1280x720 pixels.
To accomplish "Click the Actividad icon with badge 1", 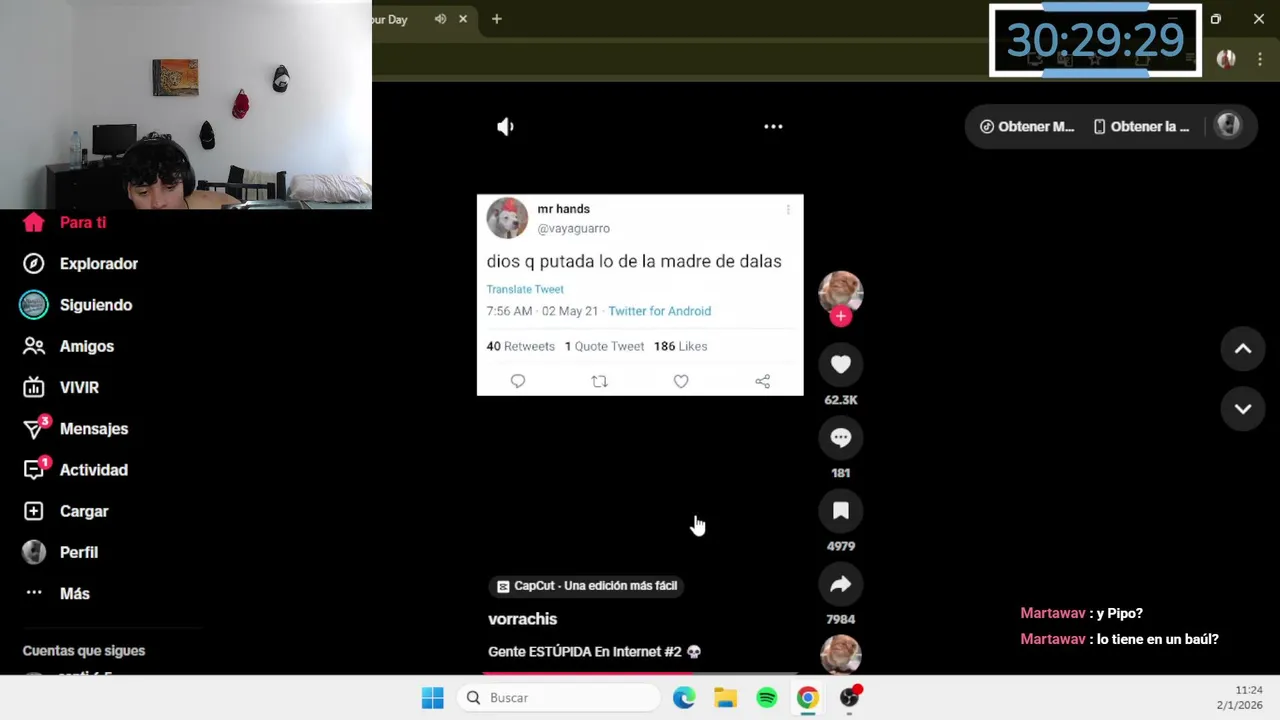I will tap(36, 468).
